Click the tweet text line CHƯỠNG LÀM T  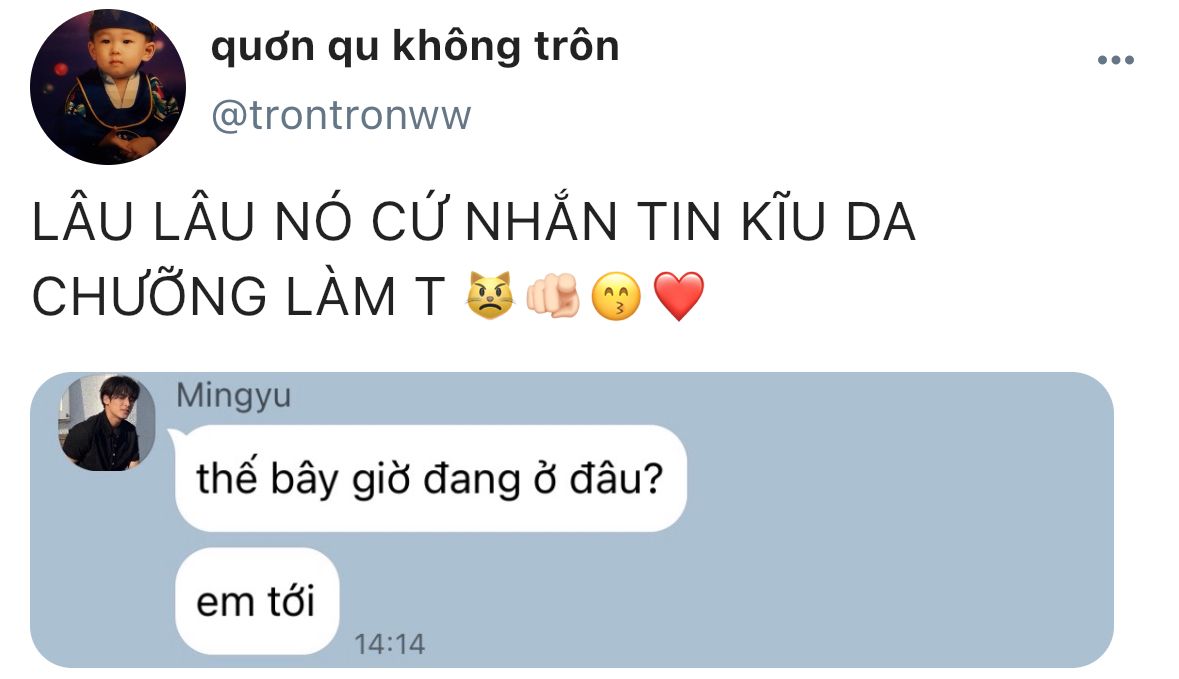click(x=239, y=296)
